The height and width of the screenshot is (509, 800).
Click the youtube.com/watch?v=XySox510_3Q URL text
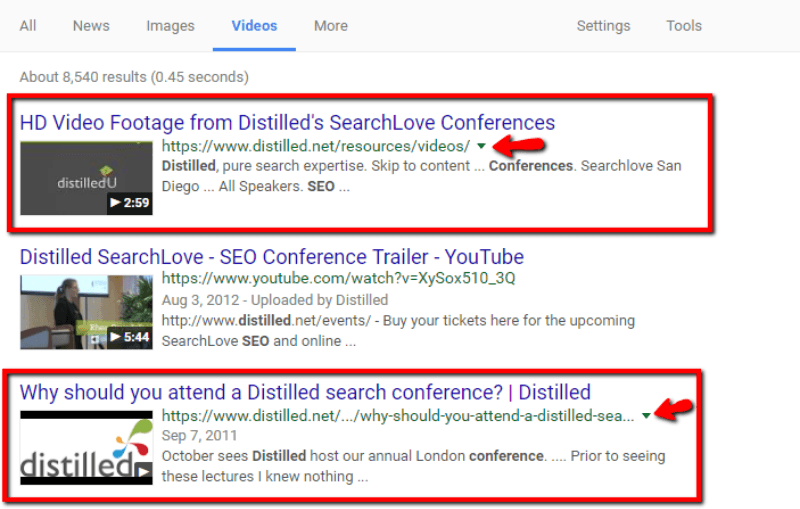338,278
